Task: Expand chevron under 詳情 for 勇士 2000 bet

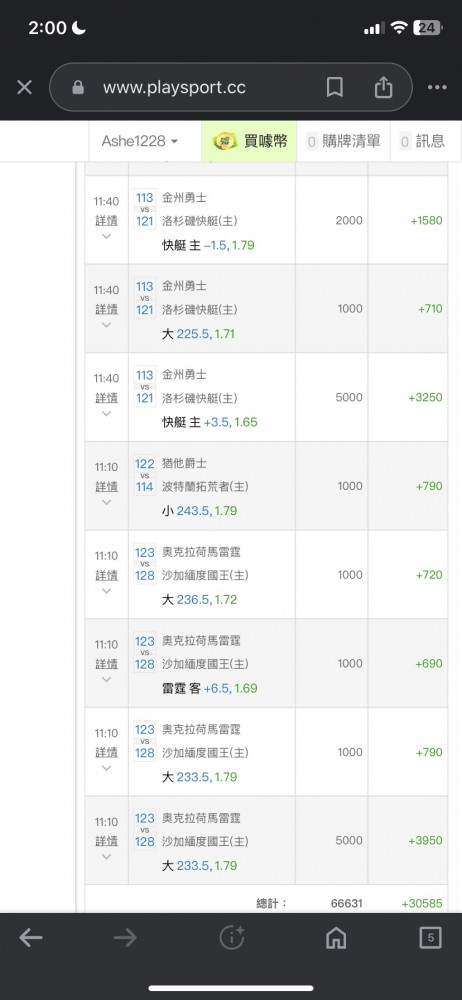Action: point(107,237)
